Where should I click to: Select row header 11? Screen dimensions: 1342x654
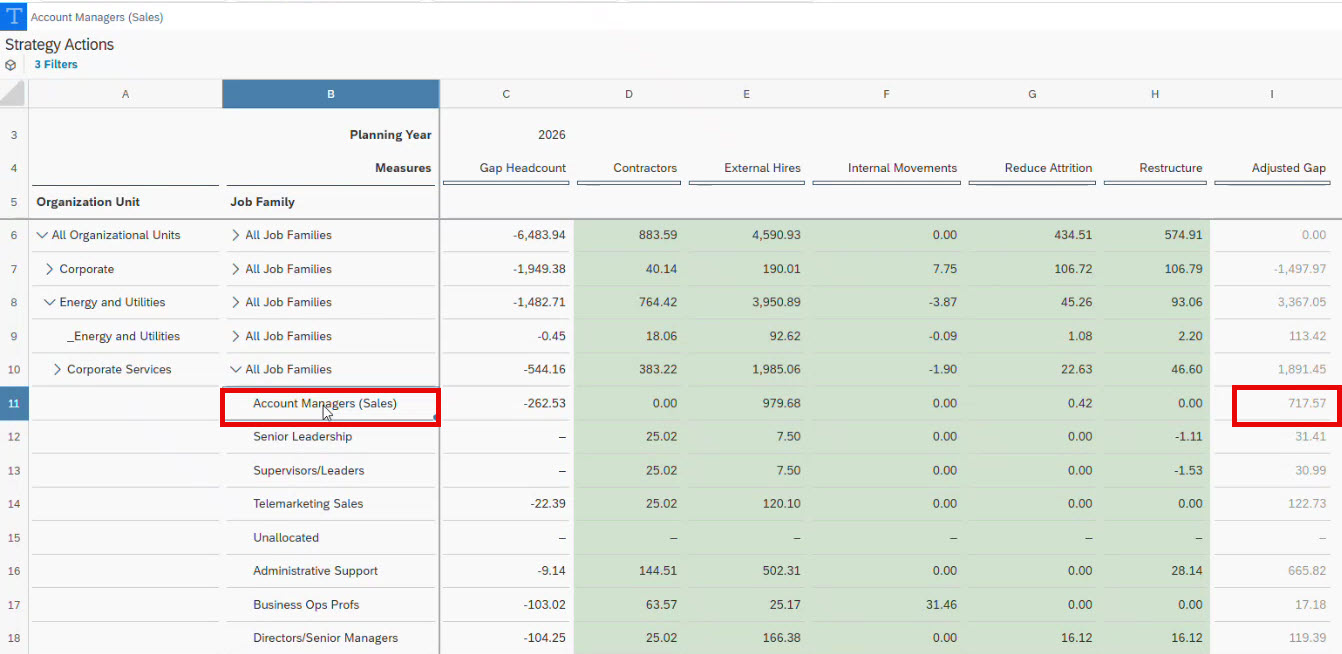click(x=14, y=404)
